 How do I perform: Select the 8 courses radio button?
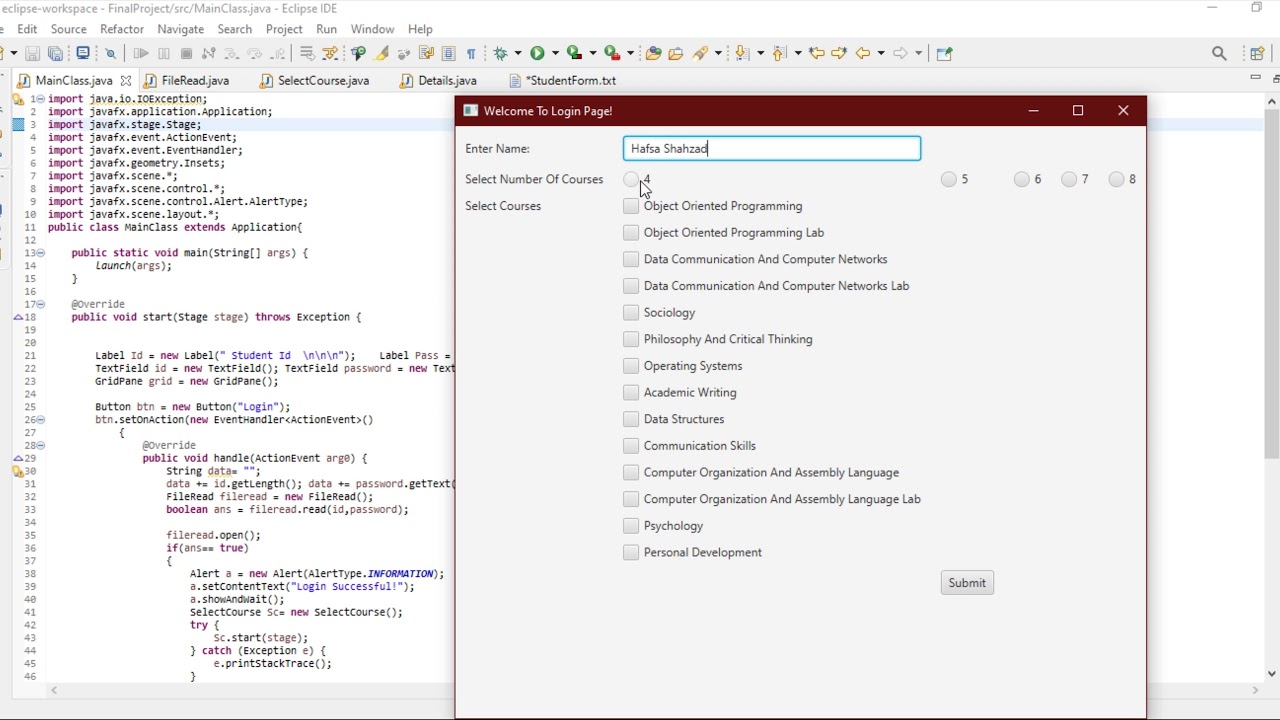(1116, 180)
